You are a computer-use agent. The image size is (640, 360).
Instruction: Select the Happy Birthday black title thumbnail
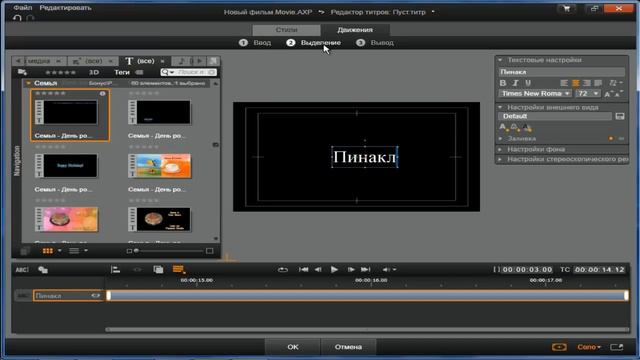point(67,166)
